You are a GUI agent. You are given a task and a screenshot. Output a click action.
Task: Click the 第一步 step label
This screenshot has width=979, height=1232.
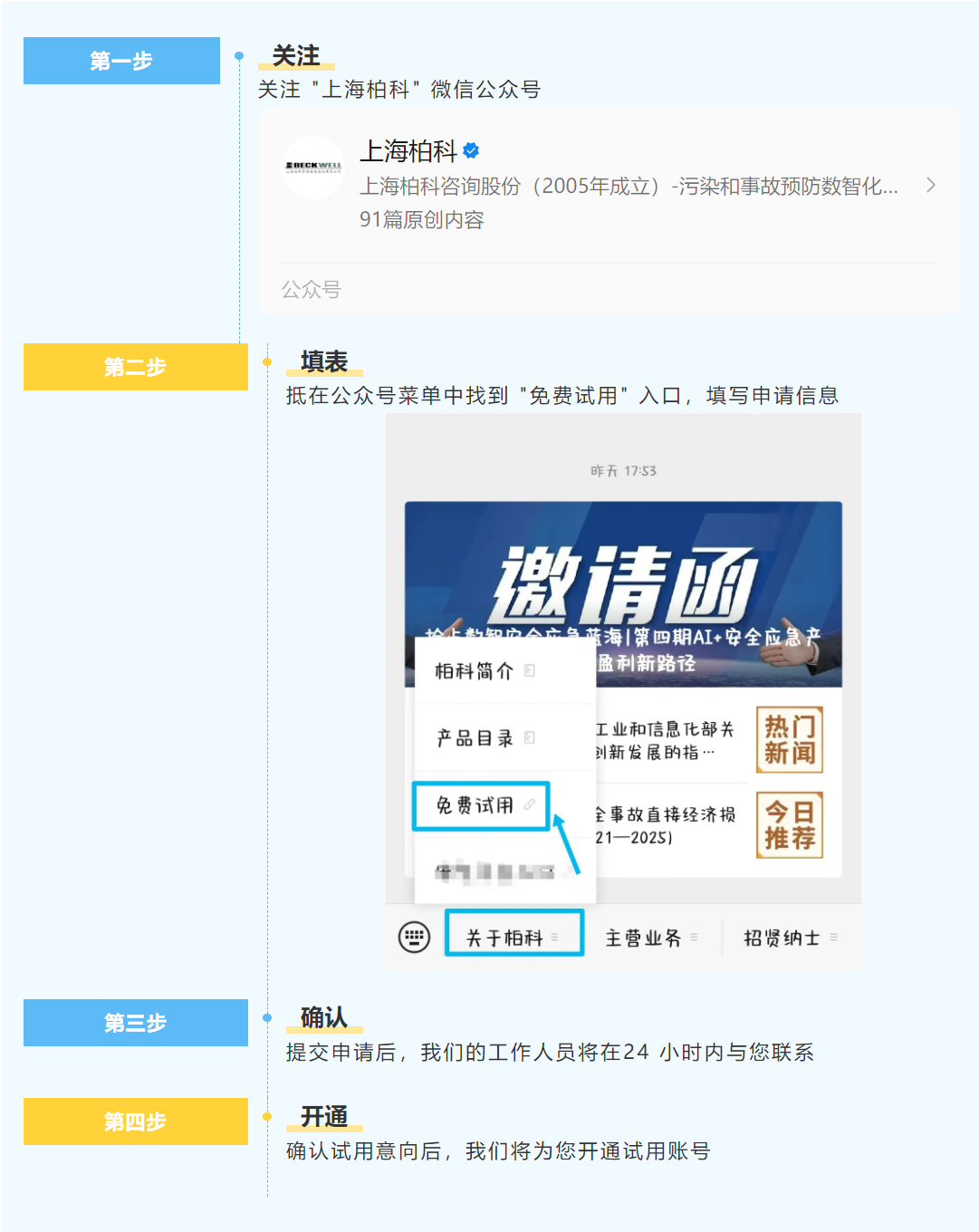(121, 61)
